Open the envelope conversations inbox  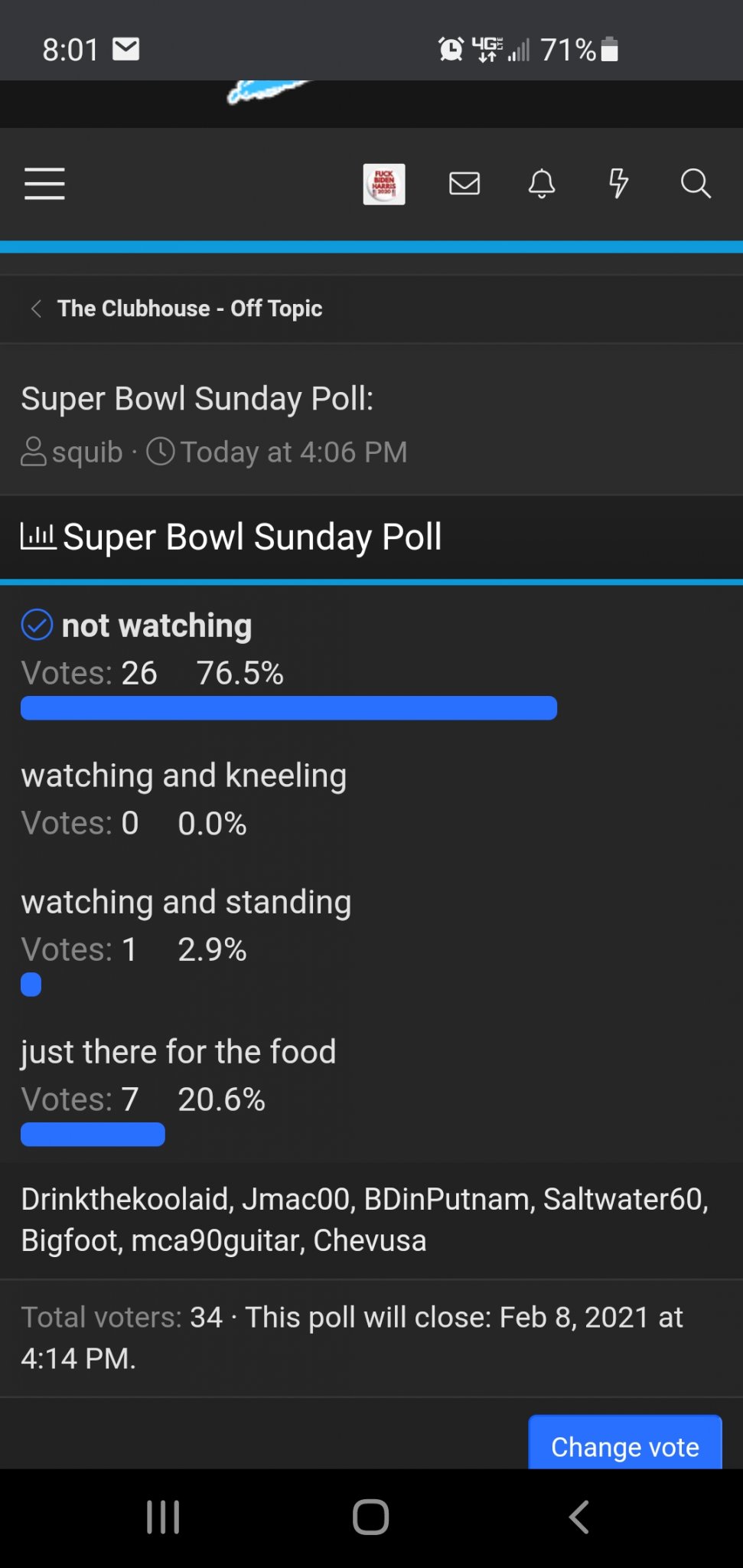464,184
